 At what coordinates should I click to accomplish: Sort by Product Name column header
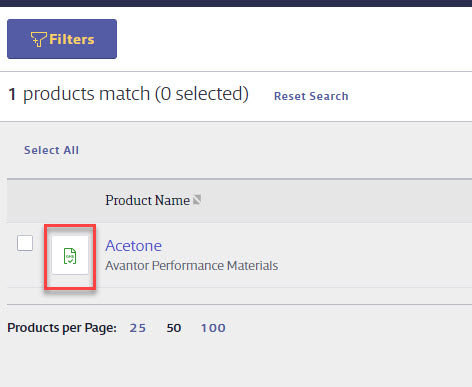[148, 200]
